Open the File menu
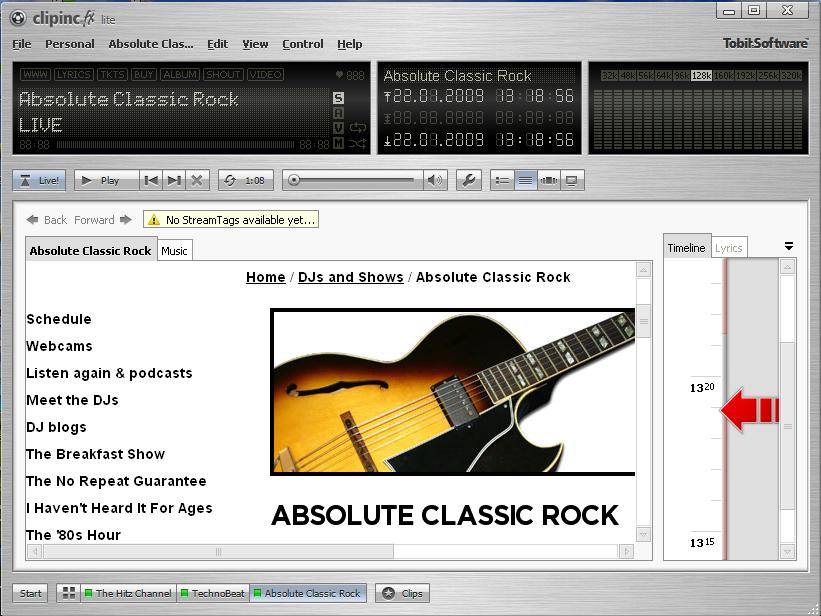Screen dimensions: 821x616 pos(22,44)
